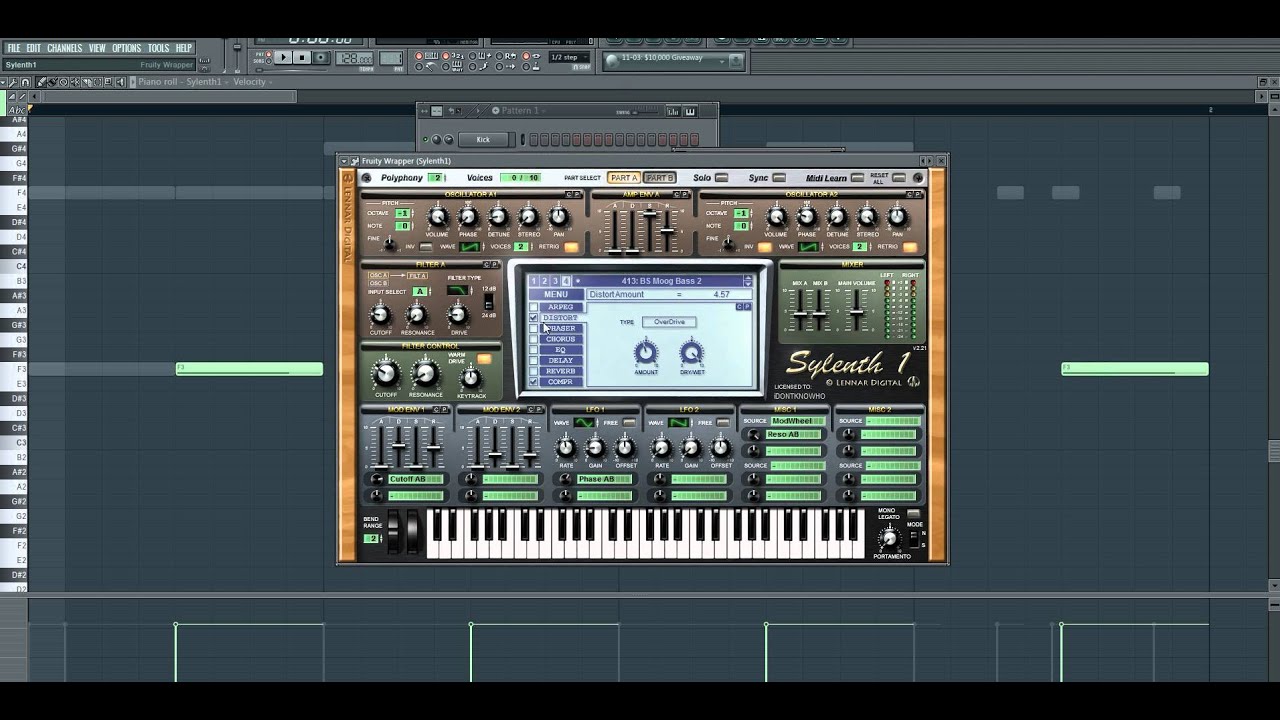Viewport: 1280px width, 720px height.
Task: Open the FILE menu
Action: (14, 48)
